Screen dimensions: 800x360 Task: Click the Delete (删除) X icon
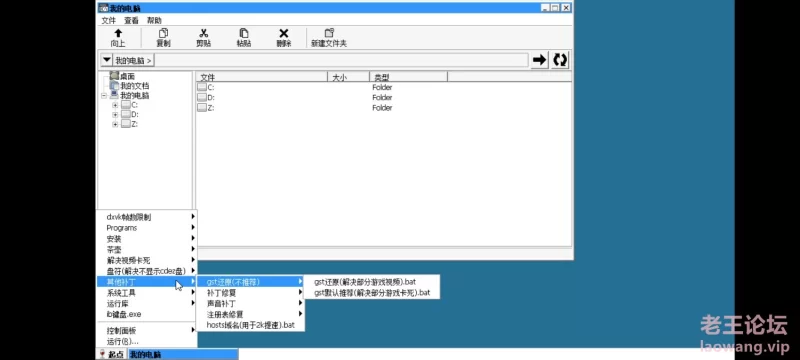[284, 33]
